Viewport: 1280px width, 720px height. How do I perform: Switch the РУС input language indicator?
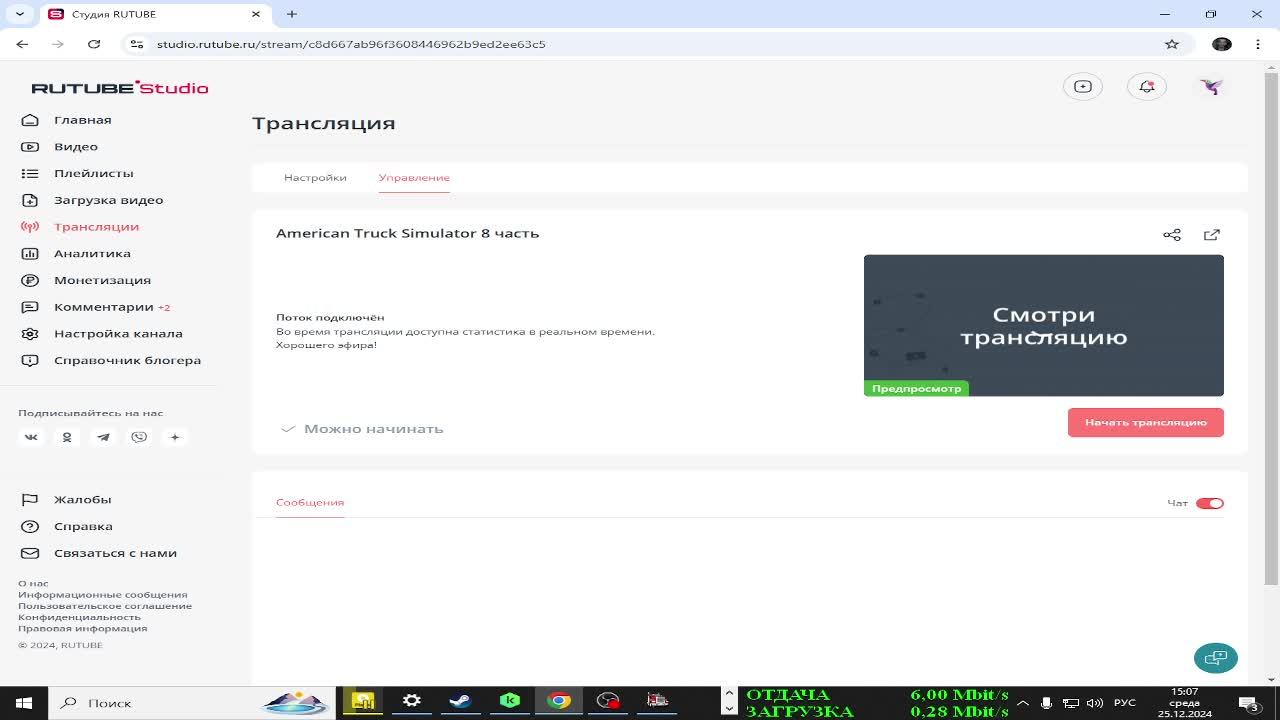click(x=1125, y=703)
